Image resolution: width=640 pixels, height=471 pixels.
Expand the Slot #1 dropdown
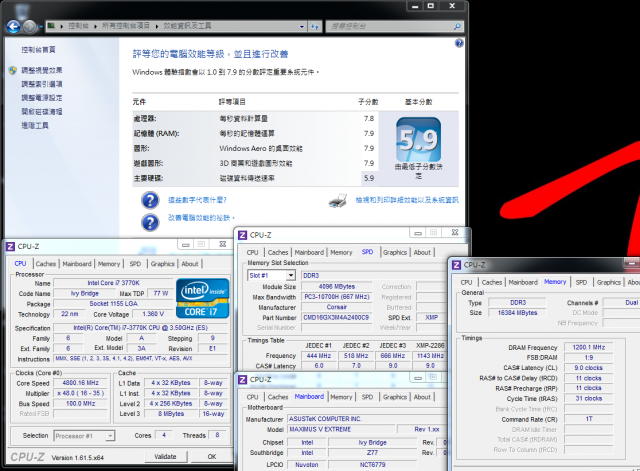[x=290, y=275]
